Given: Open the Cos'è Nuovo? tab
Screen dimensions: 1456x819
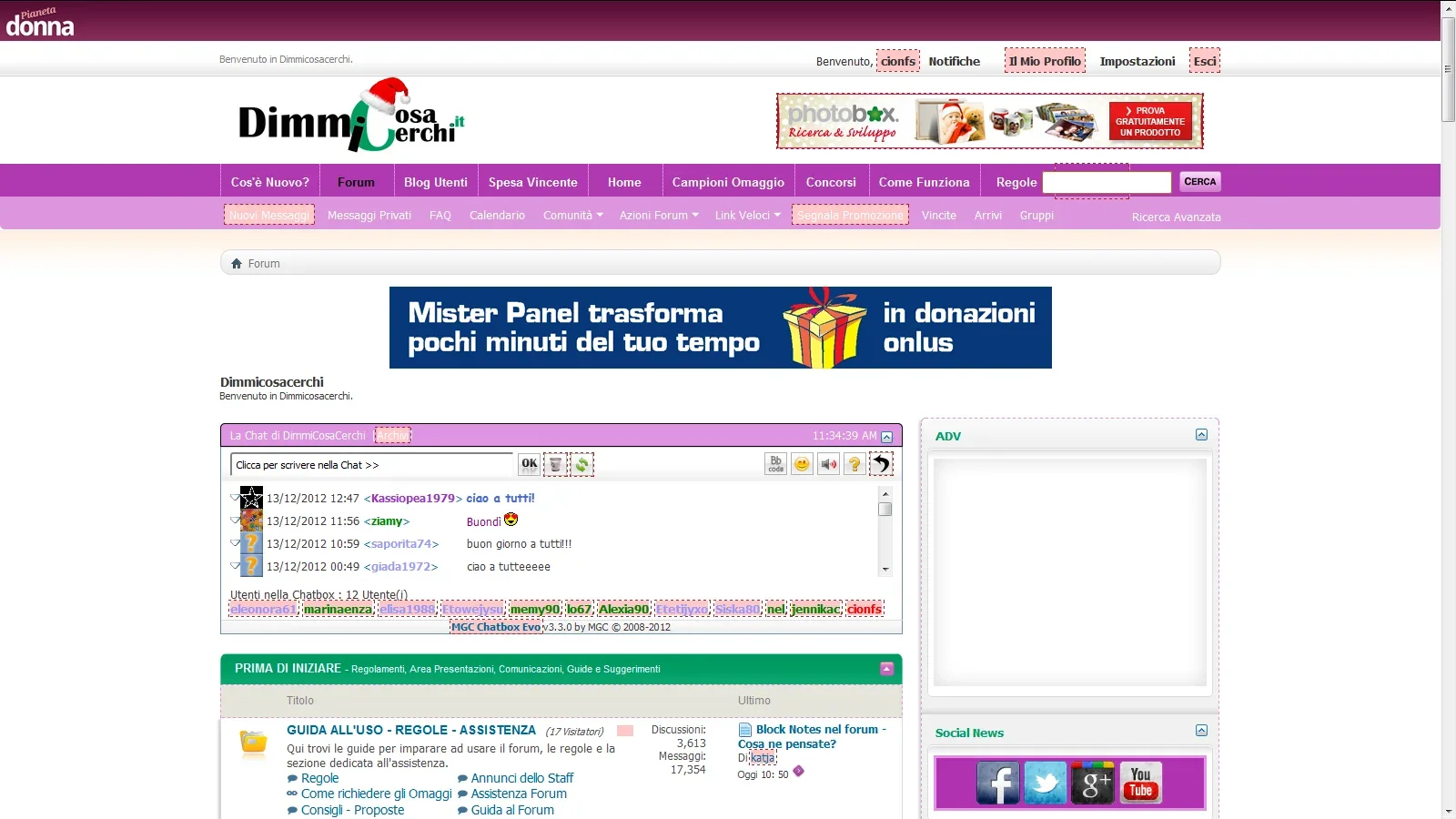Looking at the screenshot, I should pyautogui.click(x=269, y=182).
